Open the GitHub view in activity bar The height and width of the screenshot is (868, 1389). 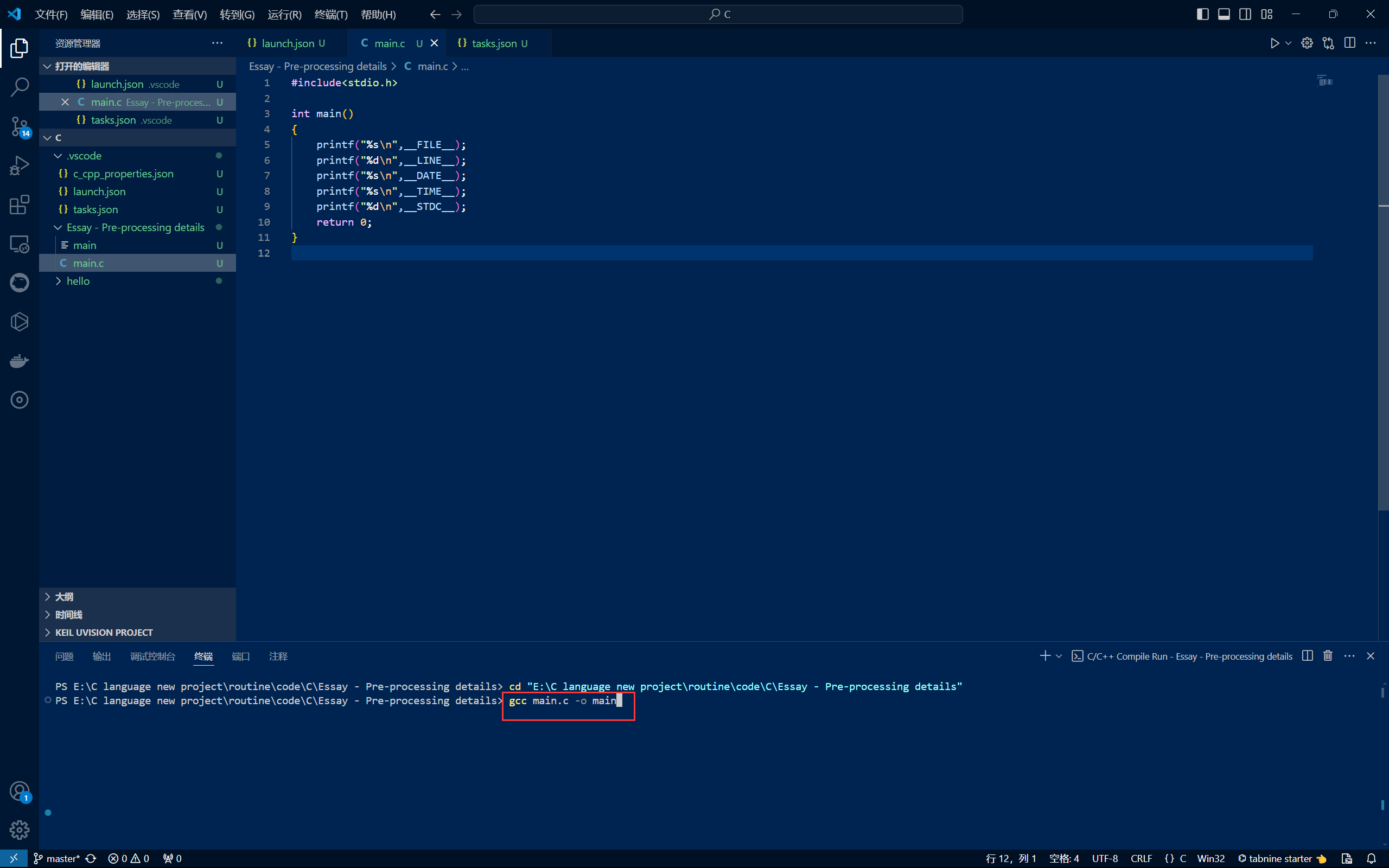point(20,283)
